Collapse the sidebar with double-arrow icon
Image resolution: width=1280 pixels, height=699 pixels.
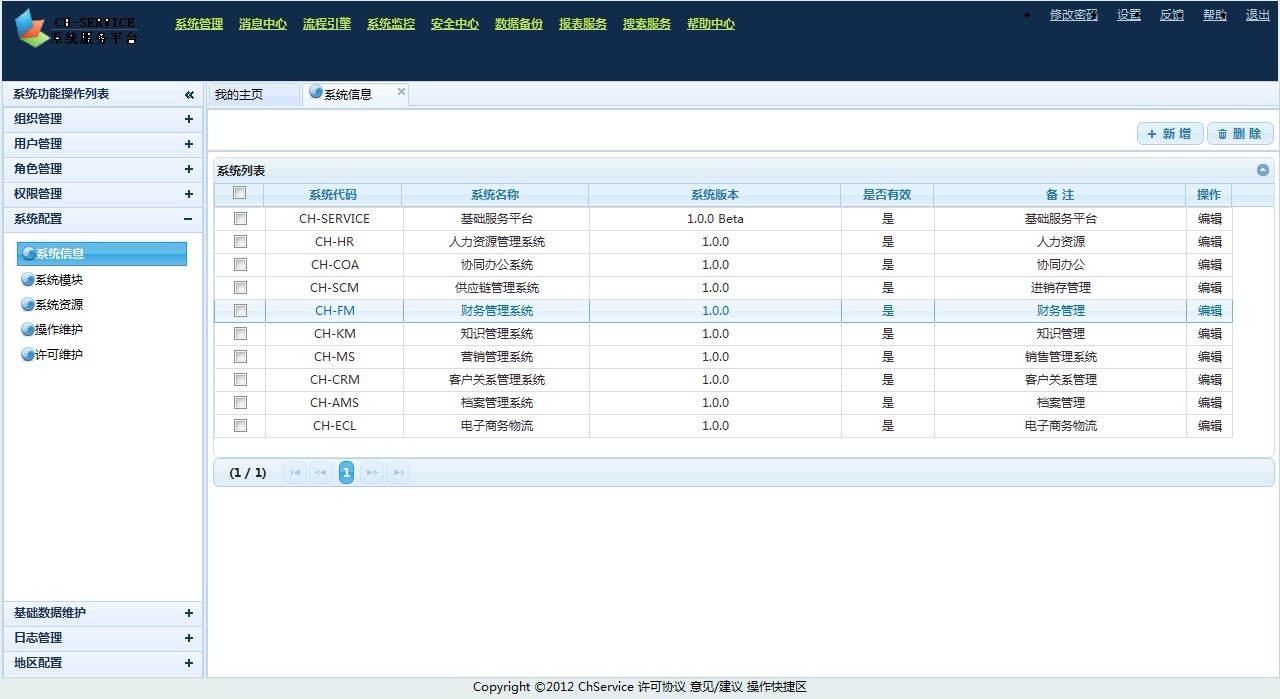pos(189,95)
